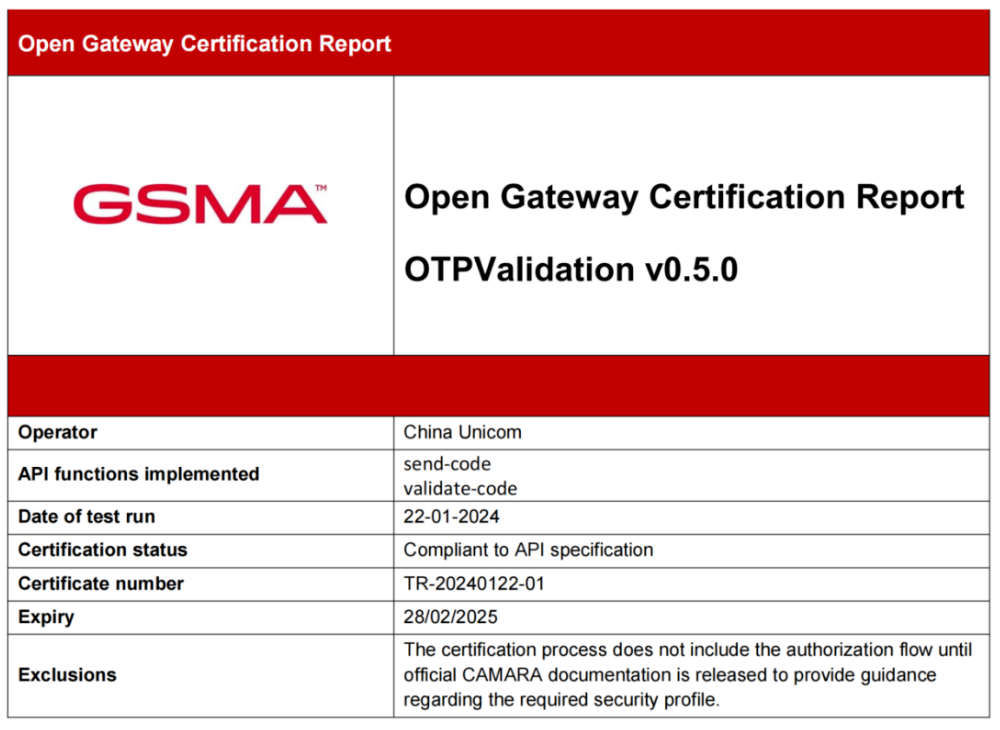Click the OTPValidation v0.5.0 subtitle
1000x730 pixels.
tap(570, 270)
